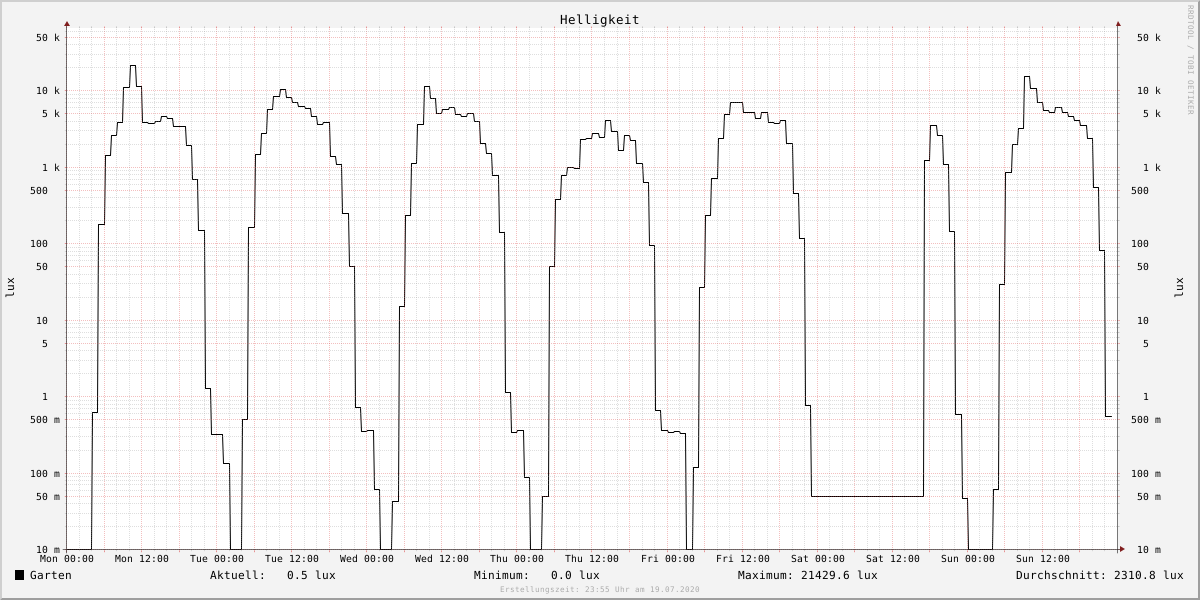Viewport: 1200px width, 600px height.
Task: Select the "Durchschnitt: 2310.8 lux" statistic
Action: coord(1100,575)
